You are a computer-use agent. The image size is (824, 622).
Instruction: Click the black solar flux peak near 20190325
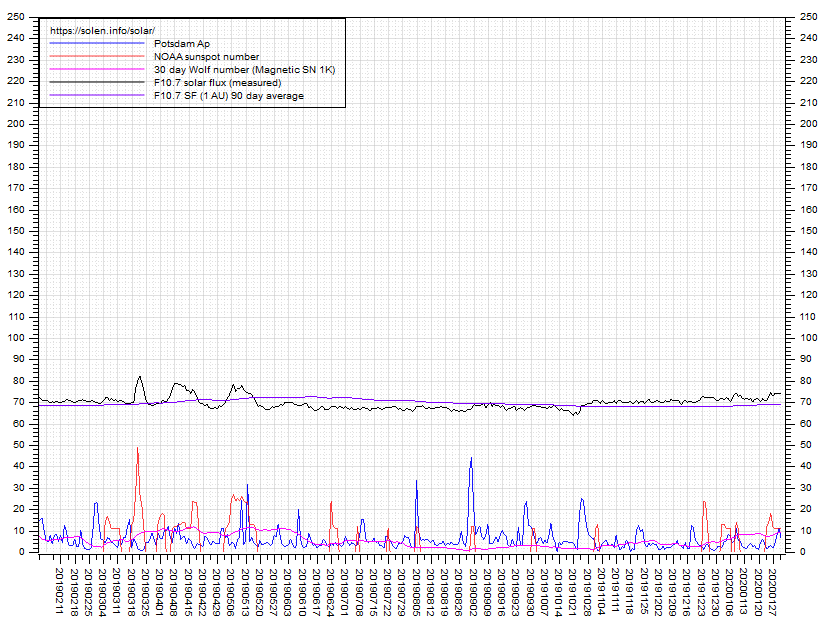coord(139,377)
